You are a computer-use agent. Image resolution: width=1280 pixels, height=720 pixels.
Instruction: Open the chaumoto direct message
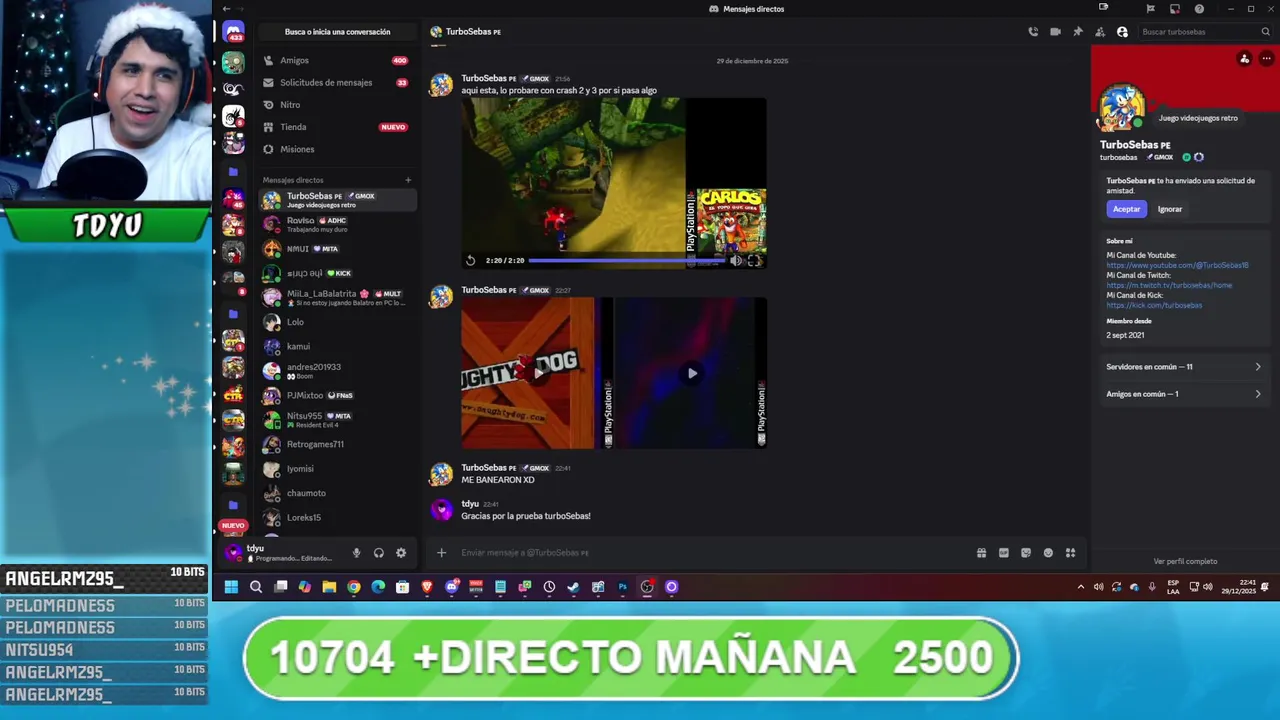click(x=337, y=493)
